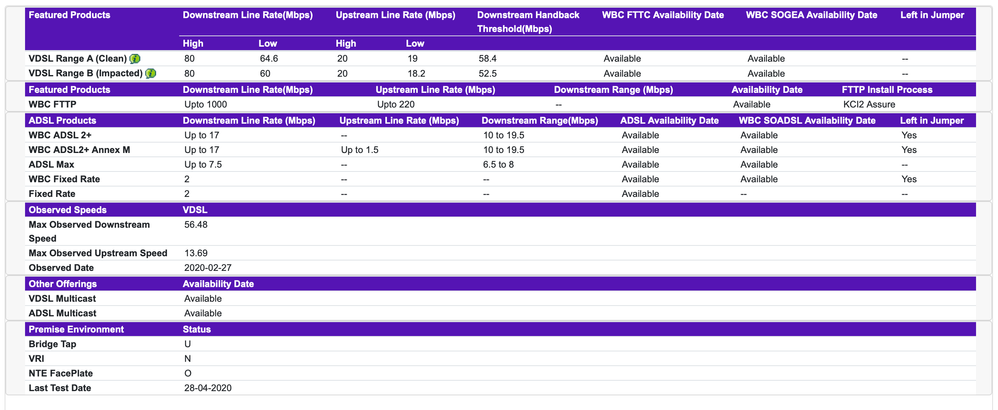The image size is (998, 410).
Task: Click Max Observed Downstream Speed value 56.48
Action: click(x=196, y=224)
